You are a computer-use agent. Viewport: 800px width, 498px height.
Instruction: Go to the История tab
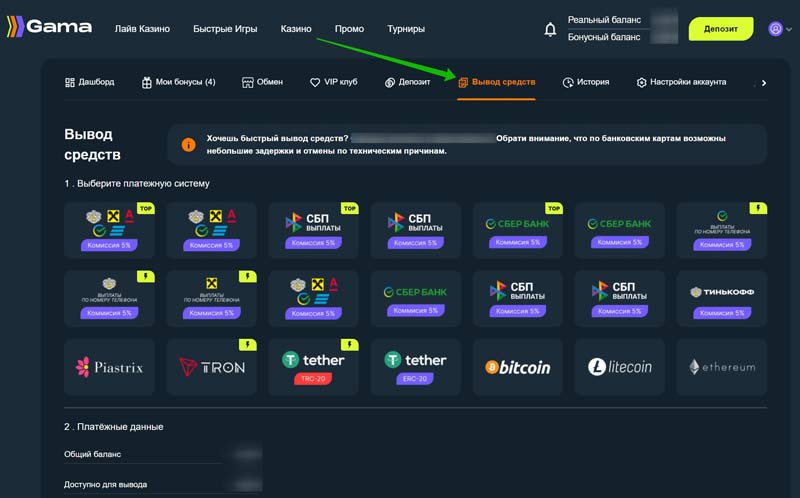coord(586,82)
